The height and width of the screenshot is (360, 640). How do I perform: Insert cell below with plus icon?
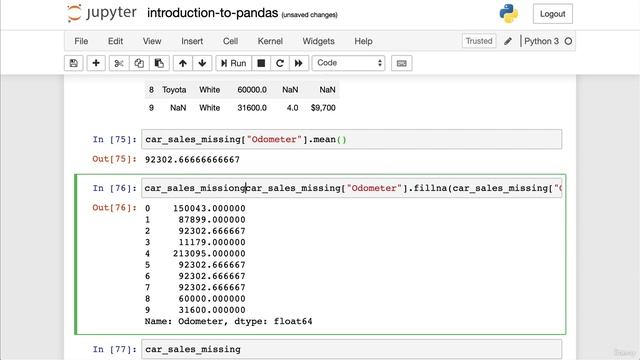96,63
